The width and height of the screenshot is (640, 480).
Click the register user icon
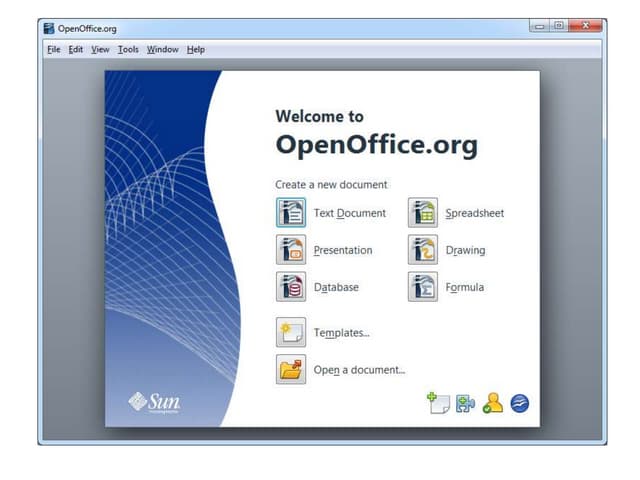pos(493,404)
